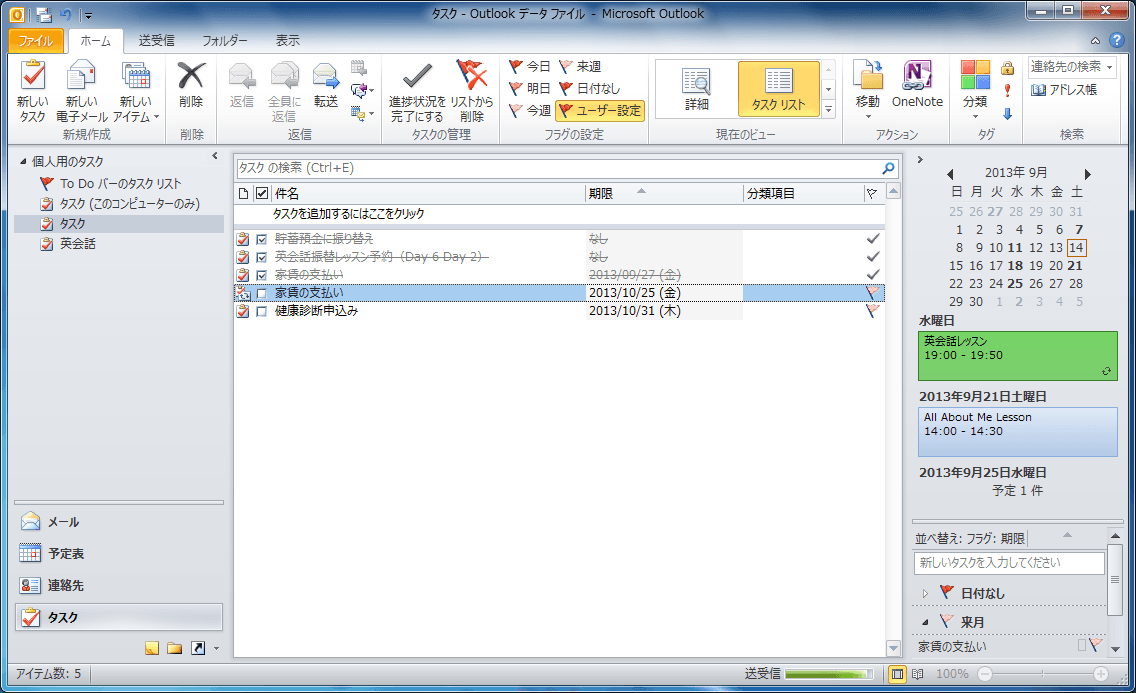Image resolution: width=1136 pixels, height=693 pixels.
Task: Switch to タスク リスト view
Action: (778, 88)
